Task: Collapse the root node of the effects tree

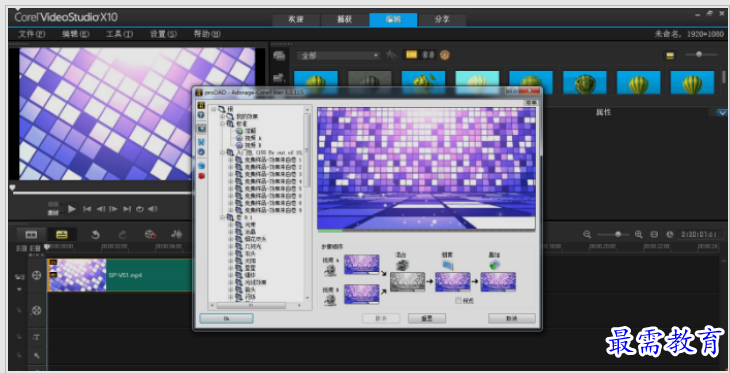Action: [x=214, y=109]
